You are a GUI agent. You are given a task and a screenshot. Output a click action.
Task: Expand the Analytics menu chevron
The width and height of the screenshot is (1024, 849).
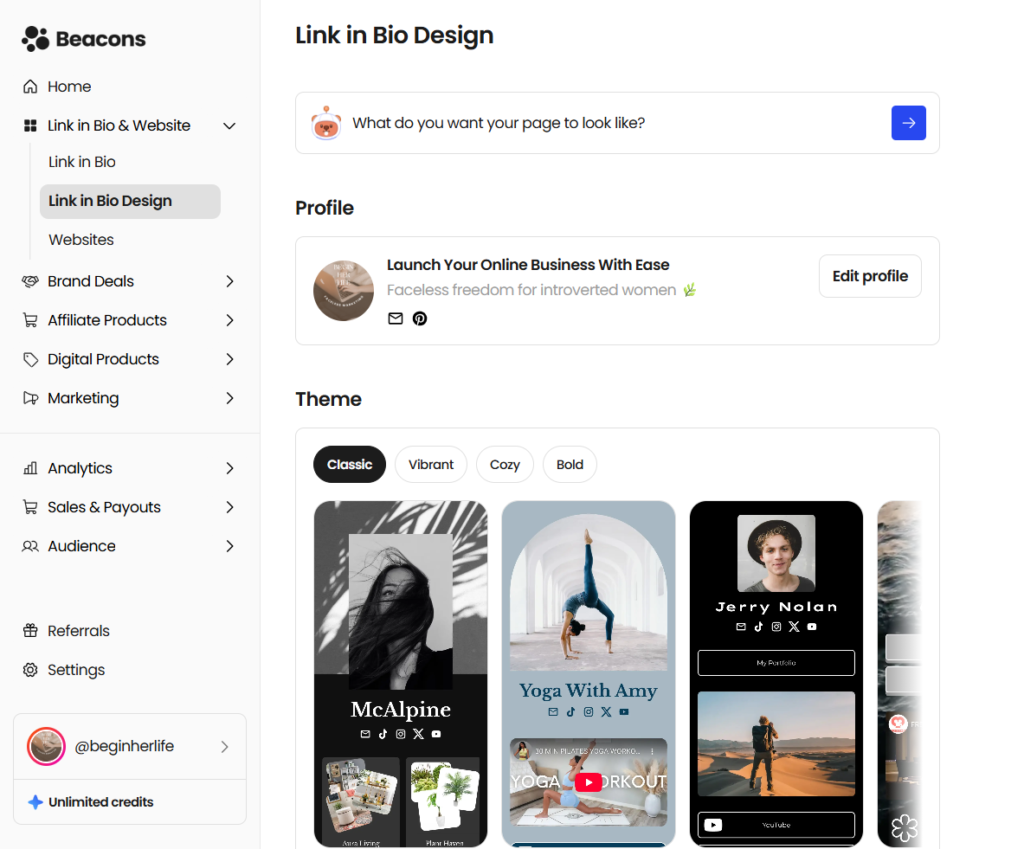point(229,468)
